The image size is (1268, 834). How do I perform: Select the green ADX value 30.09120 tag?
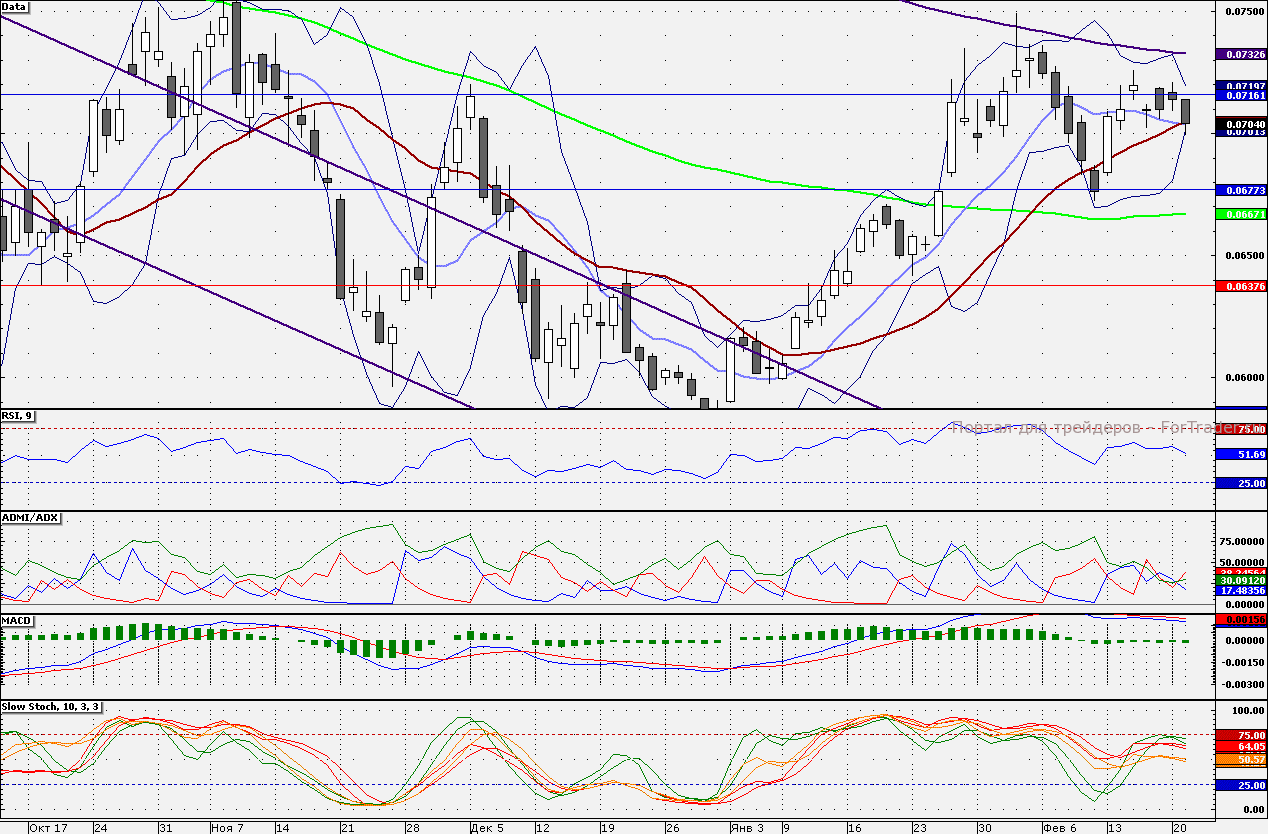(x=1241, y=580)
